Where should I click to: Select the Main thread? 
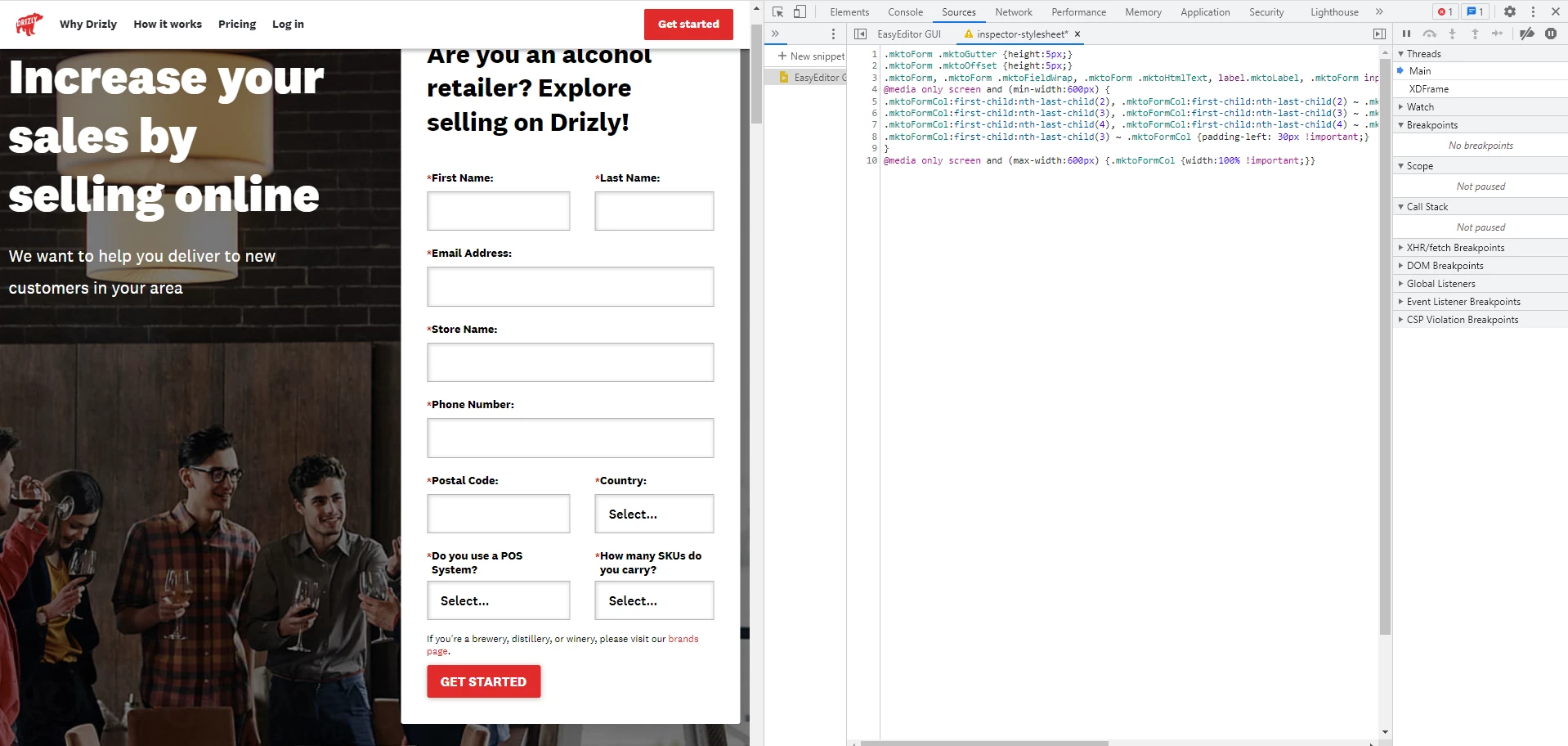[1481, 71]
